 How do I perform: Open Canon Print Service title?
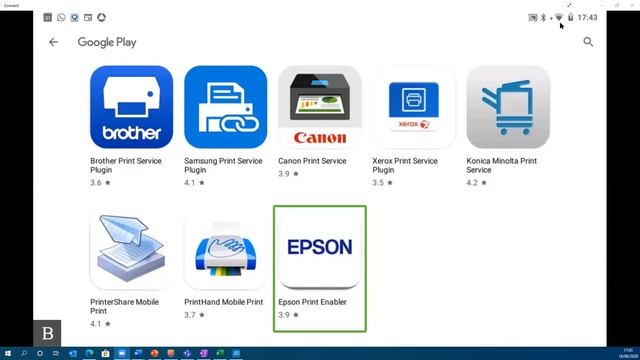tap(312, 161)
